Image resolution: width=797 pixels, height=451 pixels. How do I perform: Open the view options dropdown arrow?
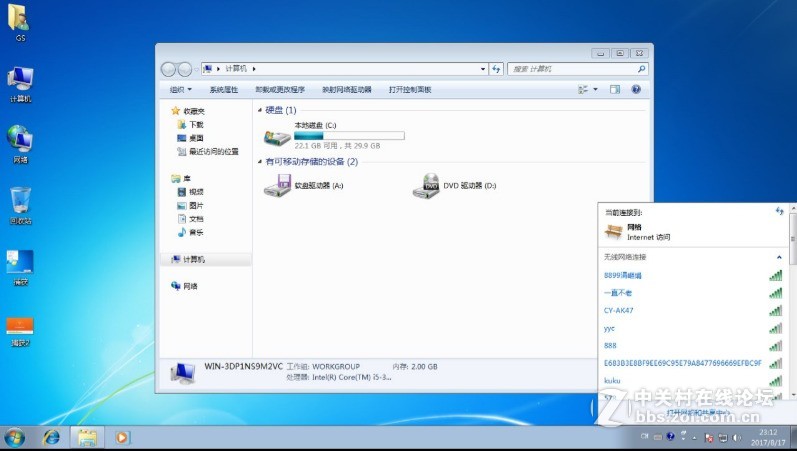click(x=595, y=89)
